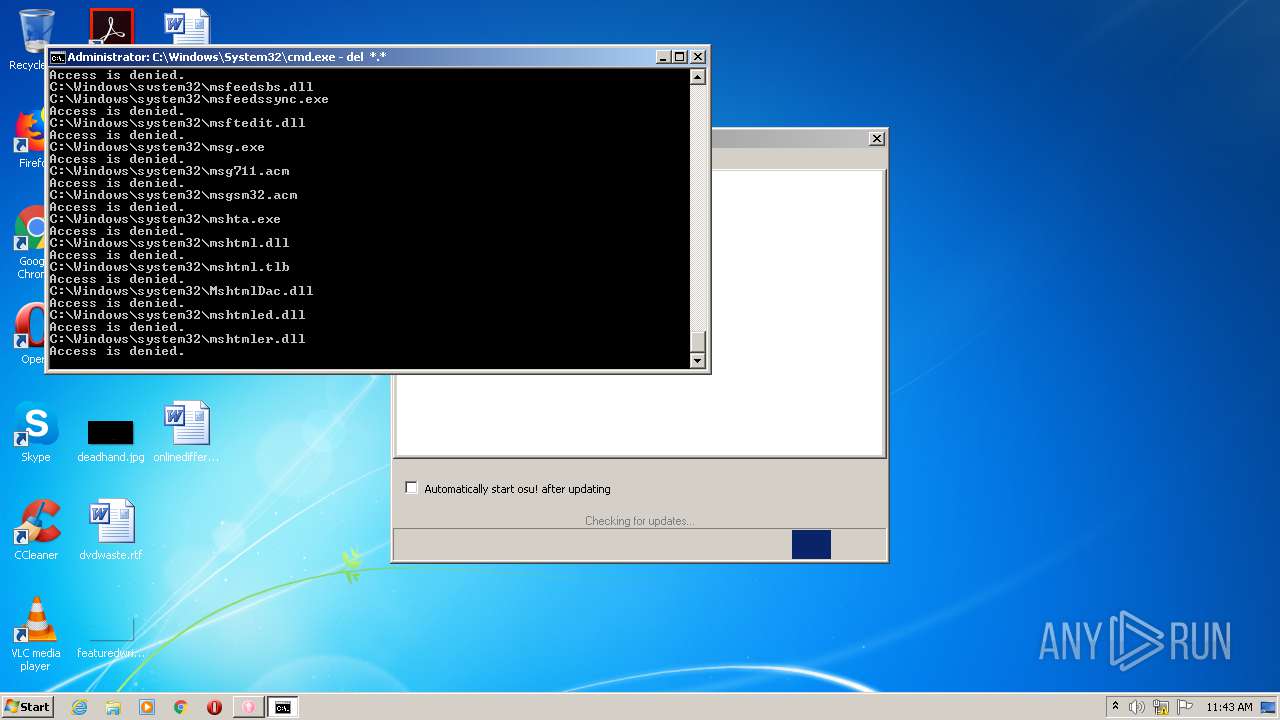This screenshot has height=720, width=1280.
Task: Minimize the cmd.exe window
Action: [663, 57]
